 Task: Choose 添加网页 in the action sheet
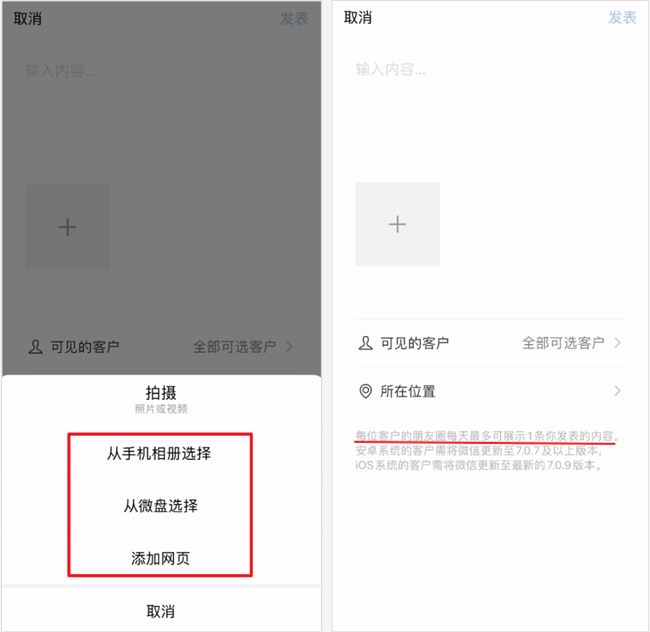click(x=160, y=559)
